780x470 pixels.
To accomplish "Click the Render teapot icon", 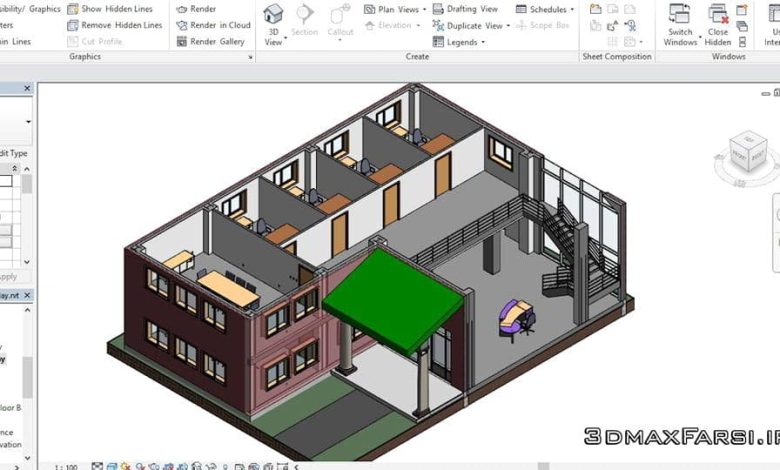I will tap(182, 9).
